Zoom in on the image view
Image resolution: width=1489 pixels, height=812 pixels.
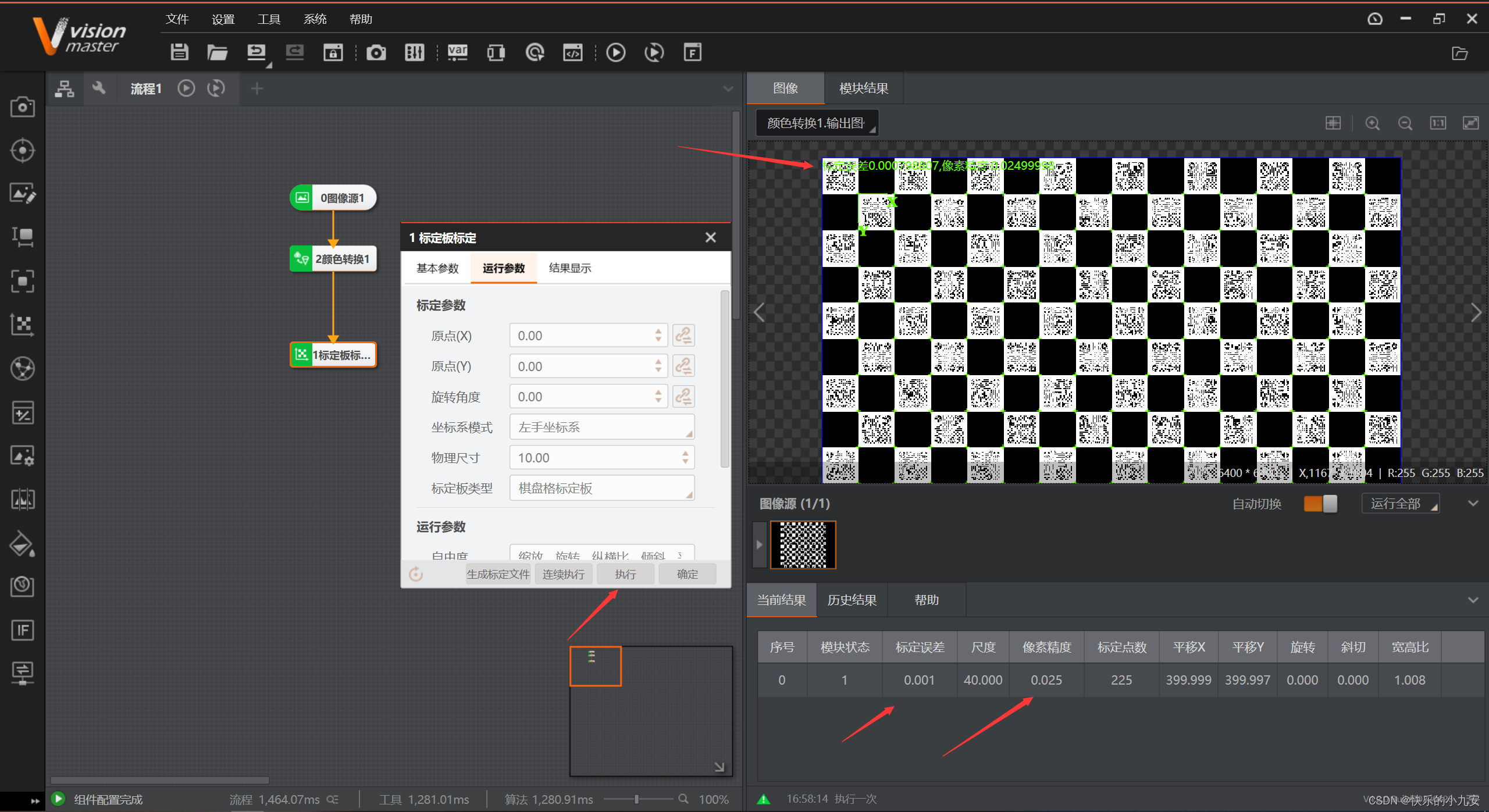point(1373,123)
